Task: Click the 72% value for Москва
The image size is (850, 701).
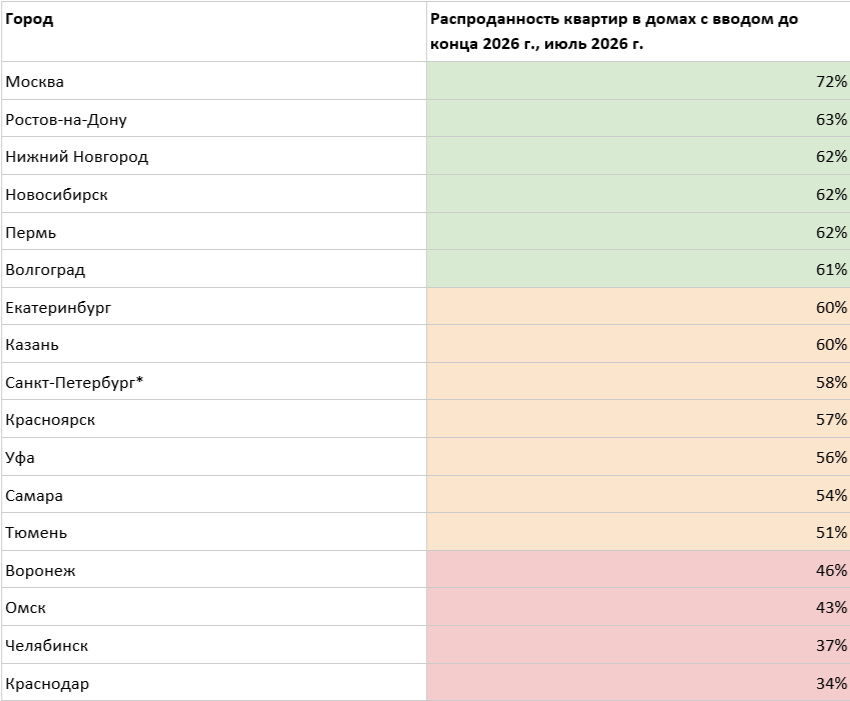Action: [x=638, y=81]
